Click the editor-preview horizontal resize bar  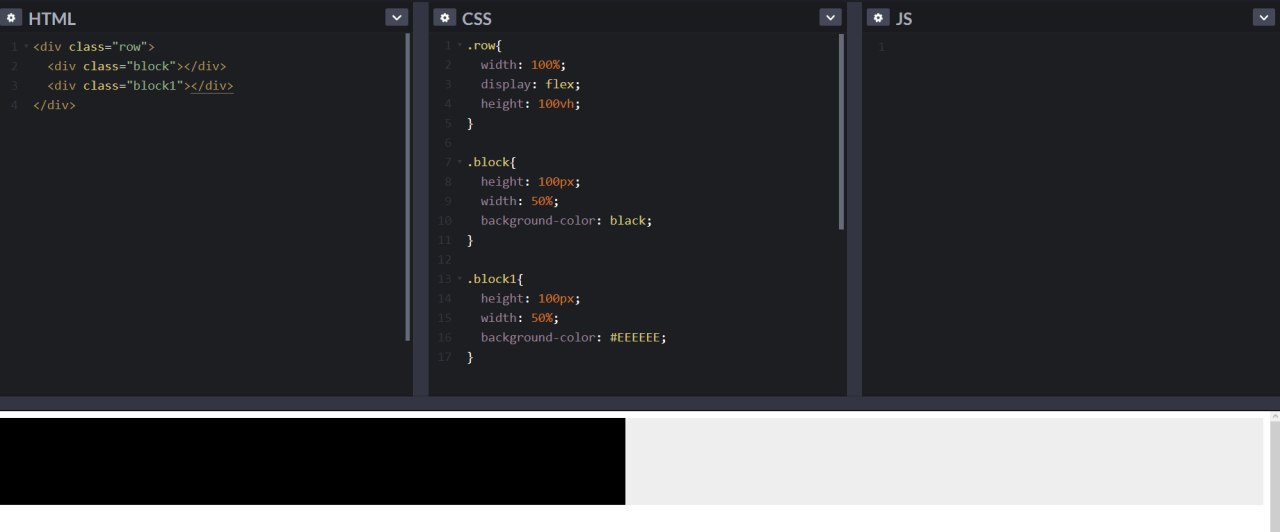(x=640, y=403)
